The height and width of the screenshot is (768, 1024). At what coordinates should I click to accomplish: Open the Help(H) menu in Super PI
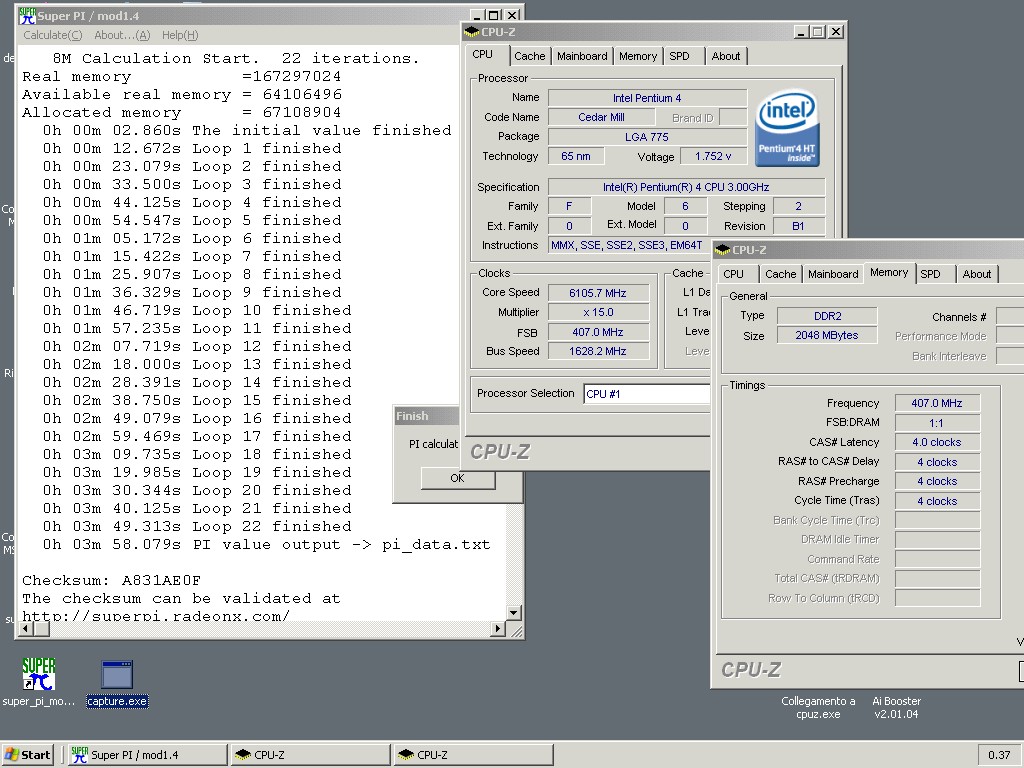point(180,35)
